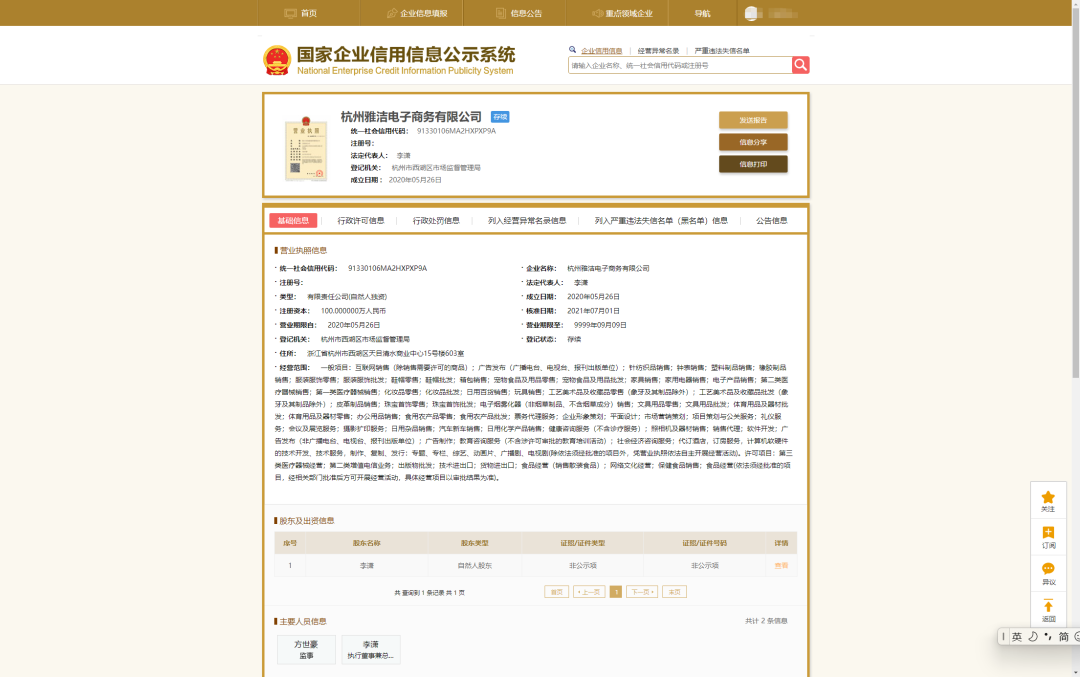1080x677 pixels.
Task: Click the 自然人股东 table cell
Action: coord(475,565)
